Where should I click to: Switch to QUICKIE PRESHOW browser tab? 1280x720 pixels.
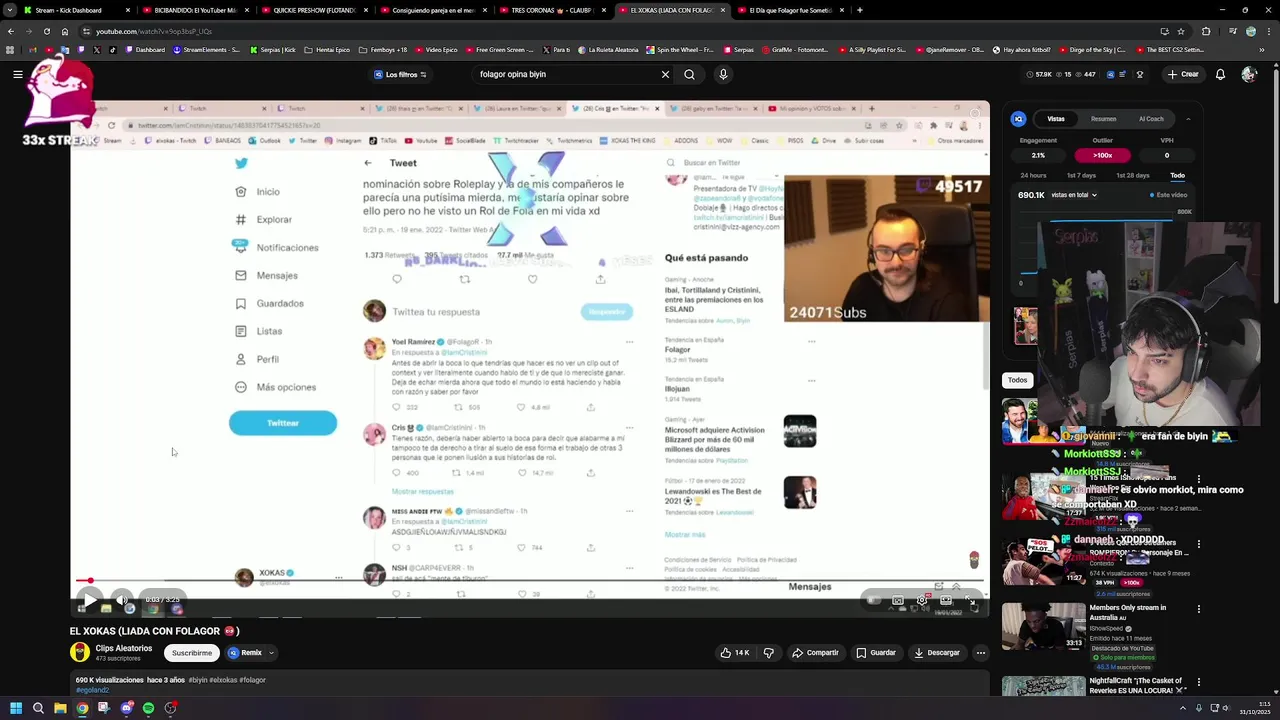pyautogui.click(x=314, y=10)
